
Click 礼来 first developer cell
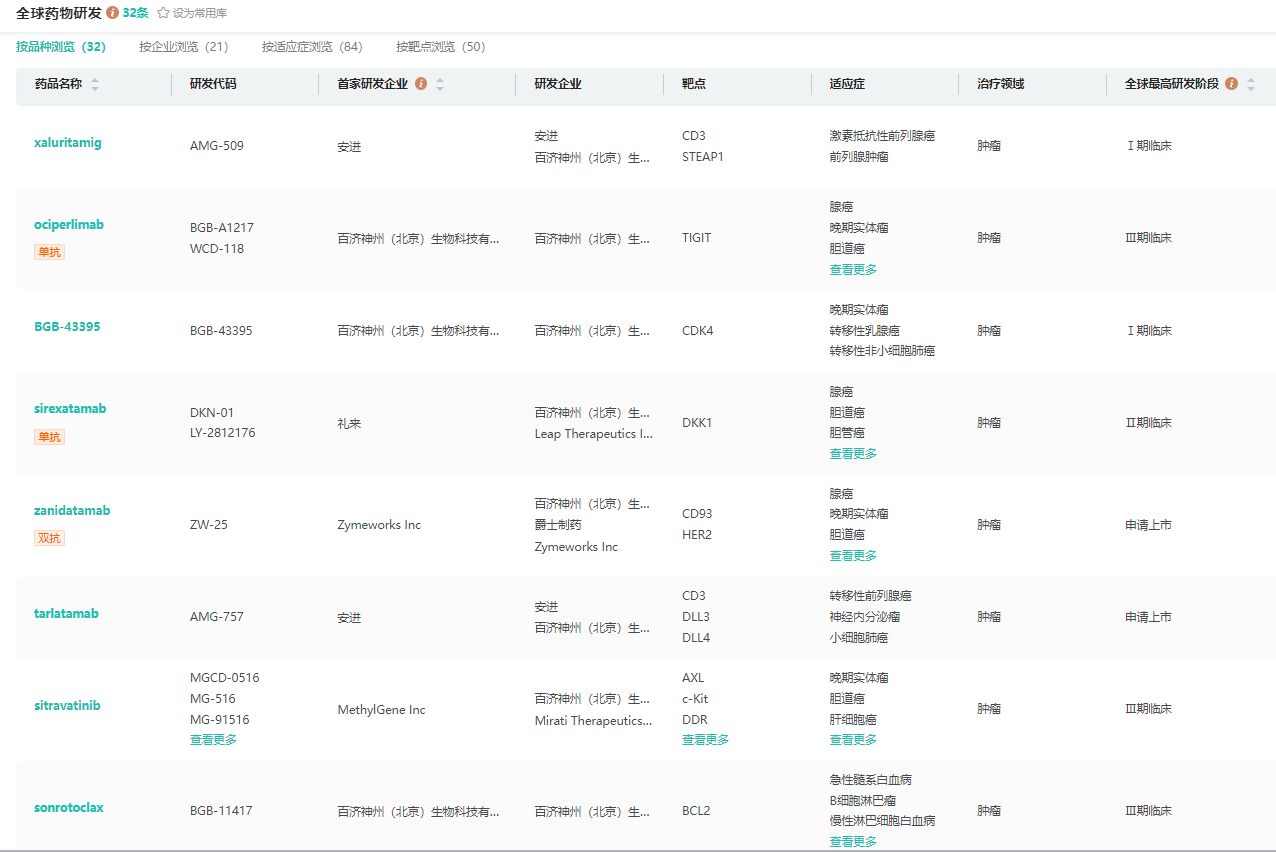point(349,424)
